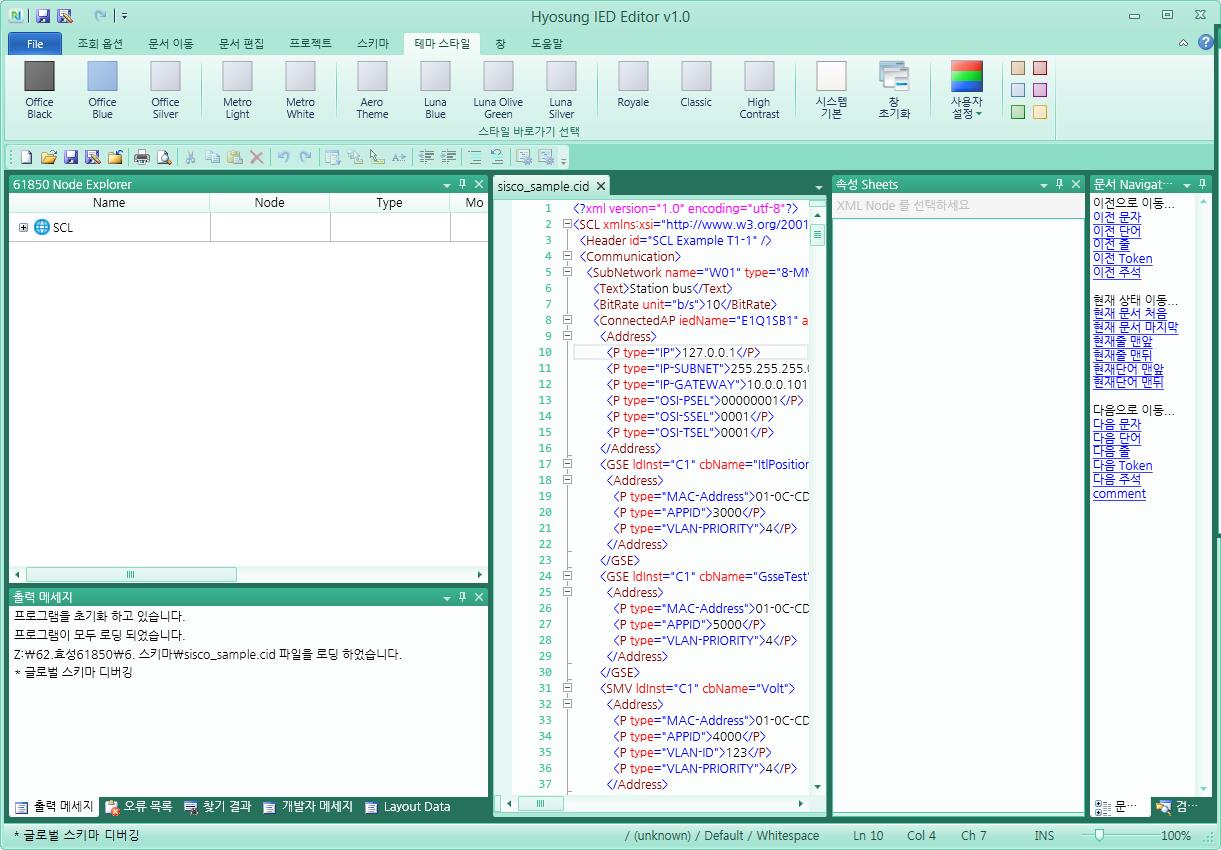The height and width of the screenshot is (850, 1221).
Task: Click the 창 초기화 window reset icon
Action: (x=893, y=90)
